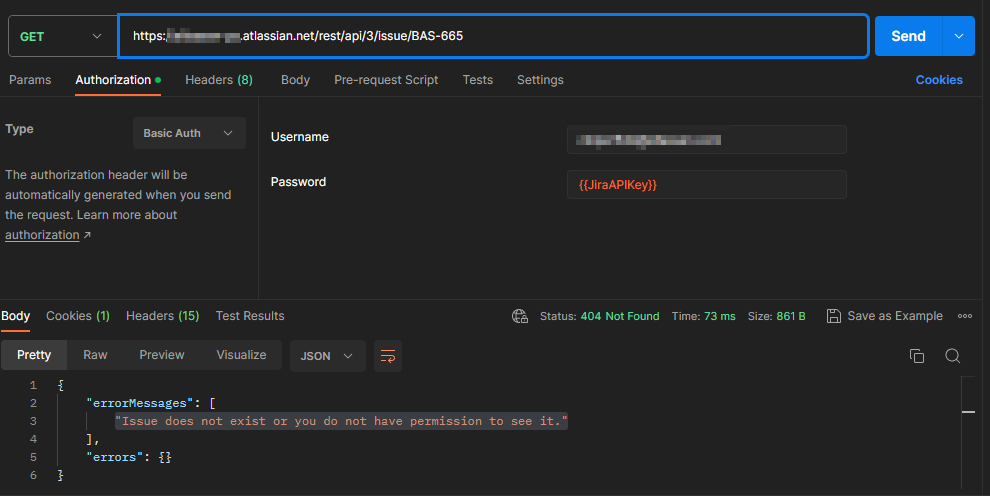Click the Username input field

(x=707, y=139)
